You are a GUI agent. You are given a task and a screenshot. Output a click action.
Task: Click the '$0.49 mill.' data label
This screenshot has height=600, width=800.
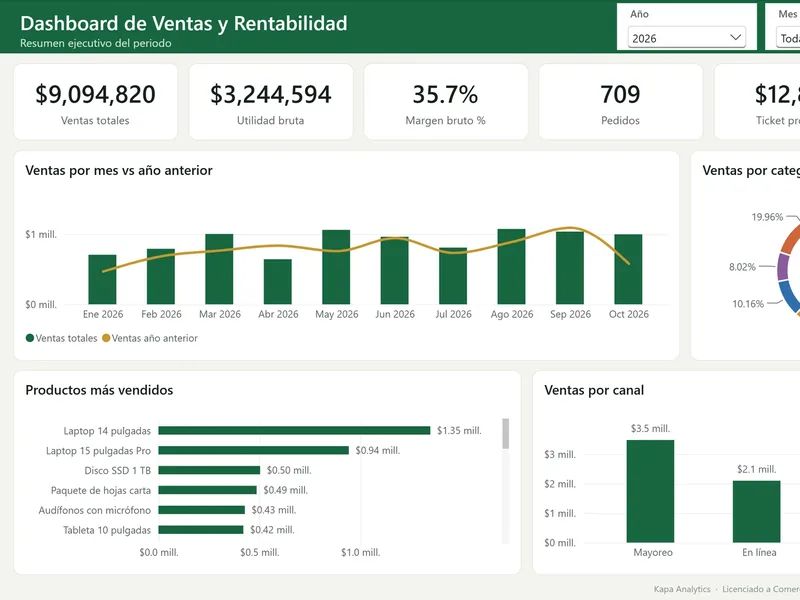tap(286, 490)
